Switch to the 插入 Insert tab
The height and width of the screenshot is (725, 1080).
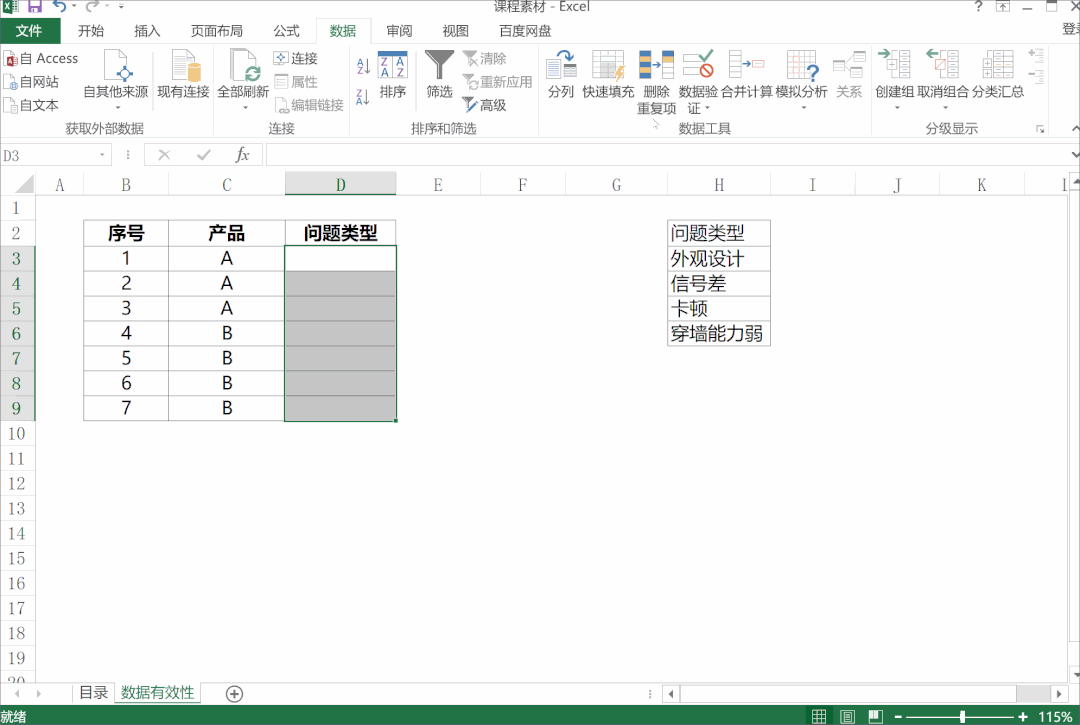tap(147, 31)
